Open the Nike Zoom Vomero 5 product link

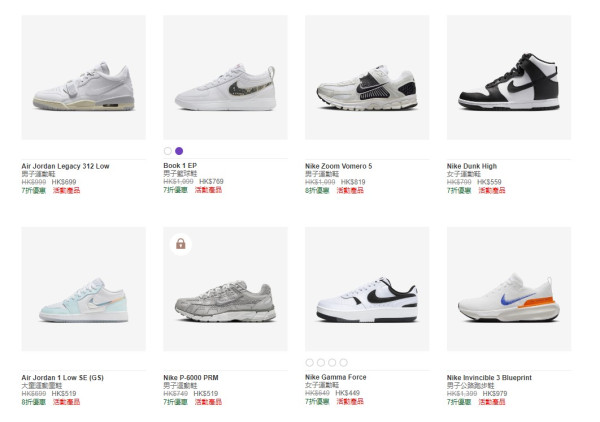click(338, 166)
